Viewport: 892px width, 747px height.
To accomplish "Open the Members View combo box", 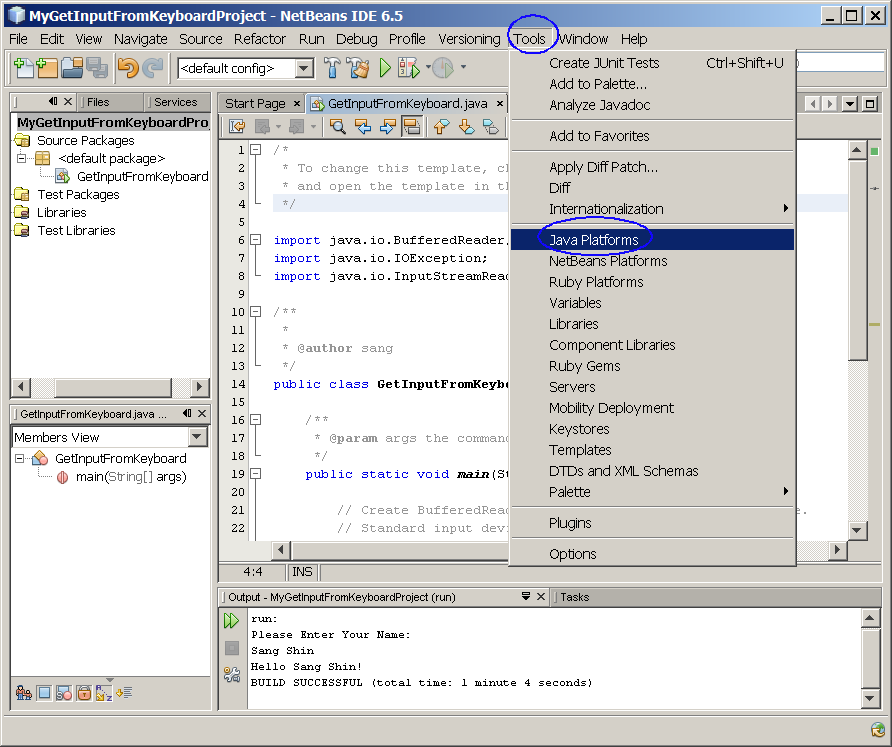I will coord(197,438).
